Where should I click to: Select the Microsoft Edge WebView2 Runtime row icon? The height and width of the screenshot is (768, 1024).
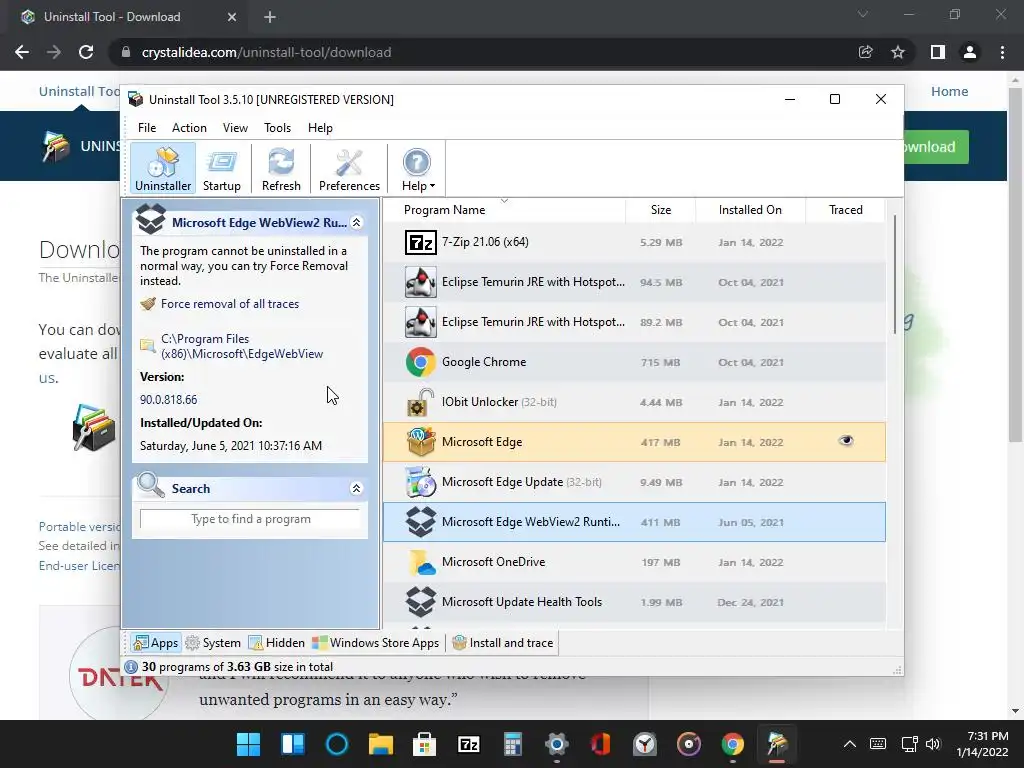click(x=421, y=522)
